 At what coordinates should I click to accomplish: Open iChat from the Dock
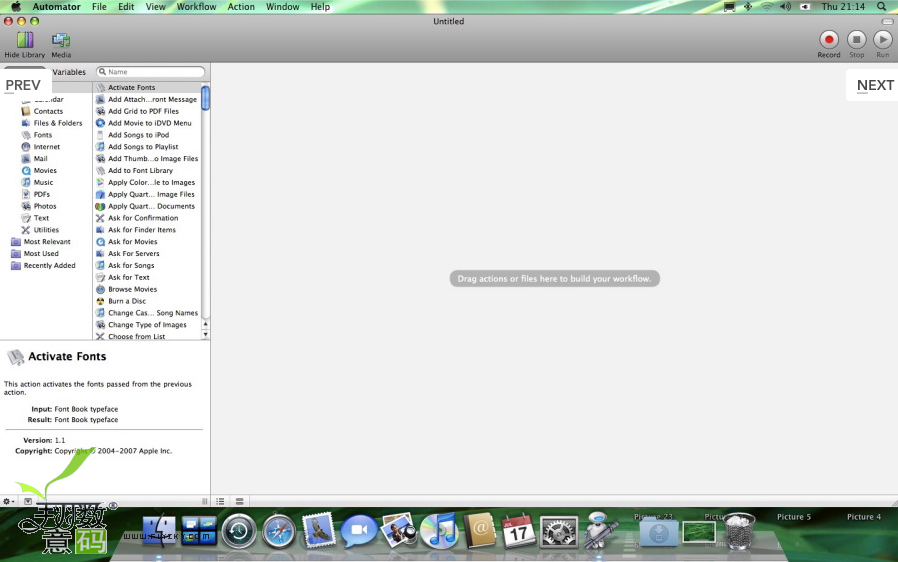[359, 531]
